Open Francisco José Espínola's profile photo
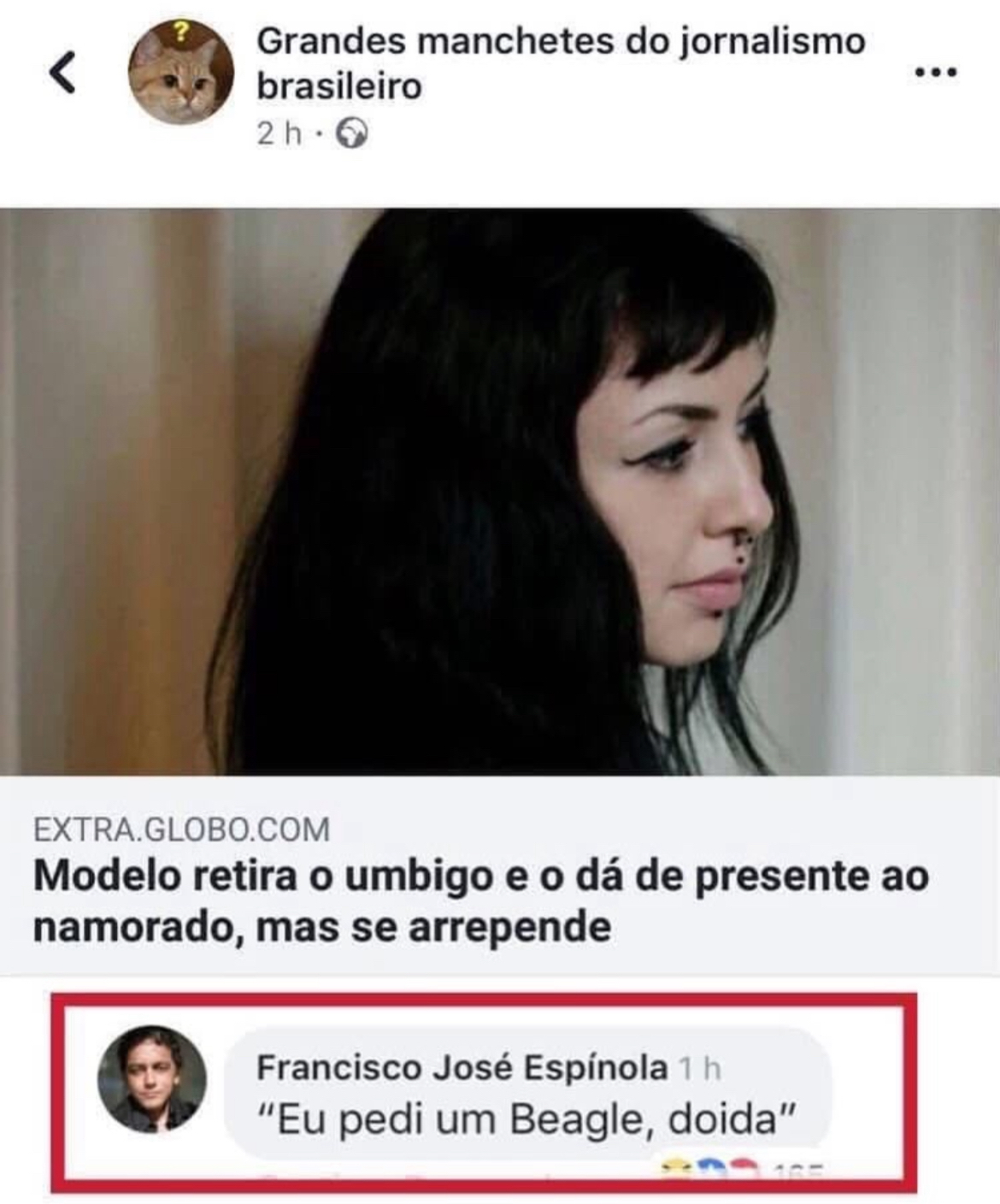Image resolution: width=1000 pixels, height=1204 pixels. [152, 1079]
